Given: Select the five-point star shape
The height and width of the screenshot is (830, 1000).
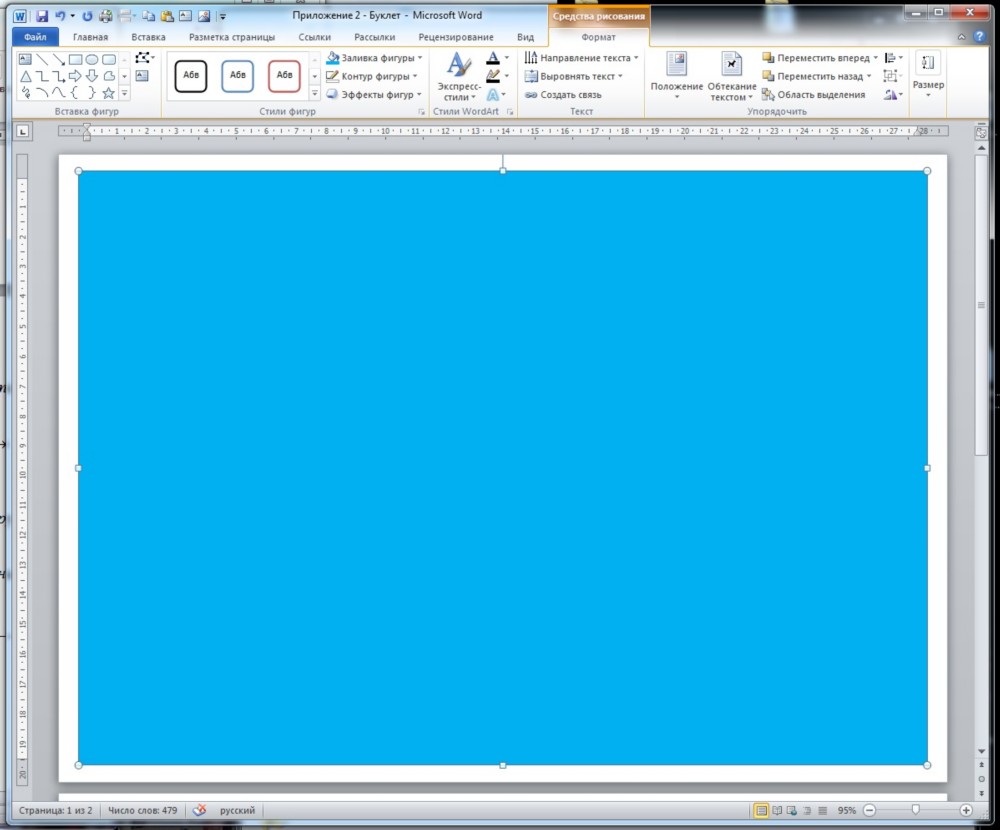Looking at the screenshot, I should (108, 93).
